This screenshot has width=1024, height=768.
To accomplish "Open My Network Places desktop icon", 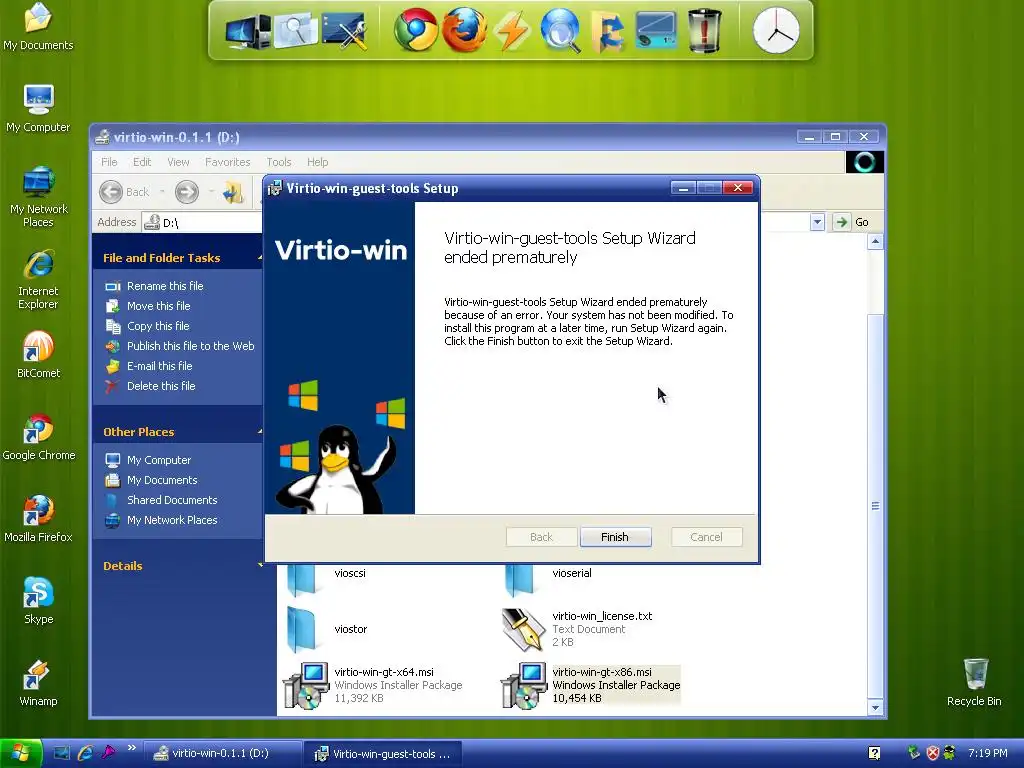I will coord(39,197).
